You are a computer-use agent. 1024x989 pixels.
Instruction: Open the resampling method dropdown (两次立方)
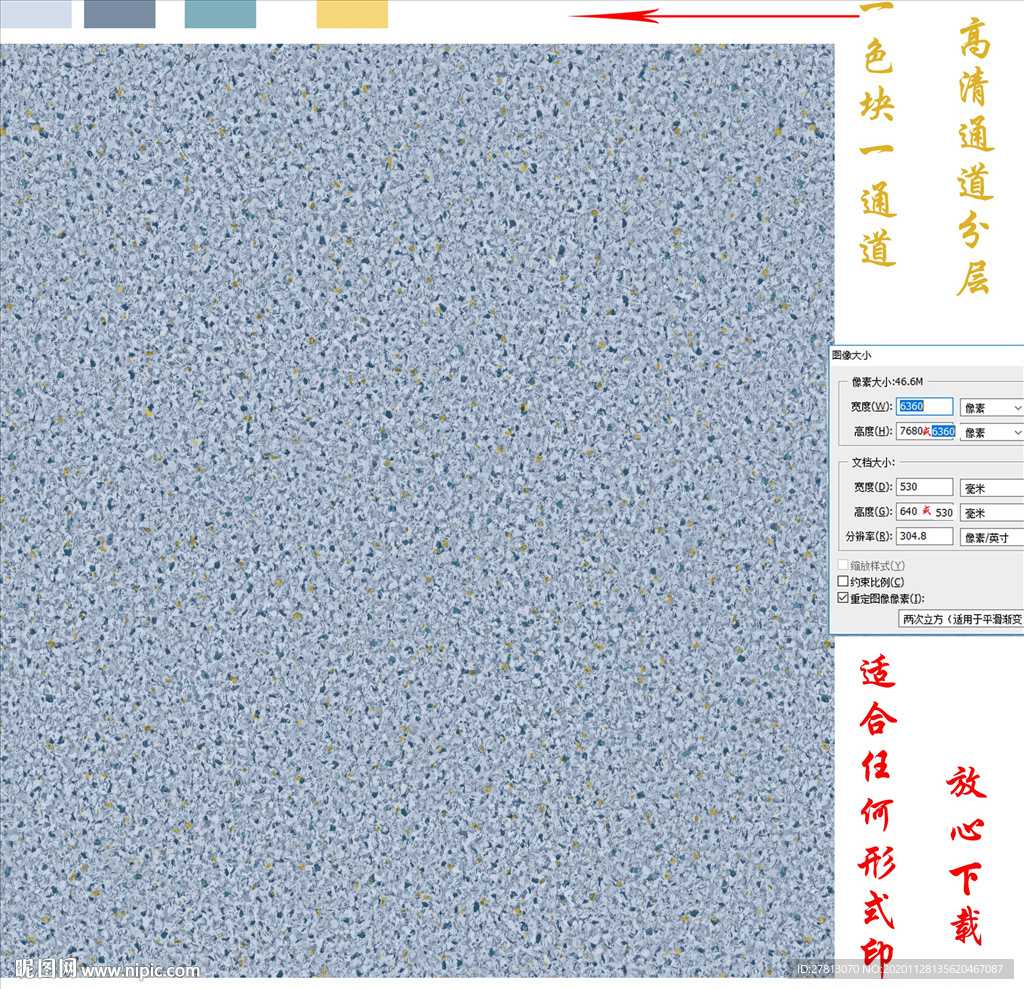(960, 619)
